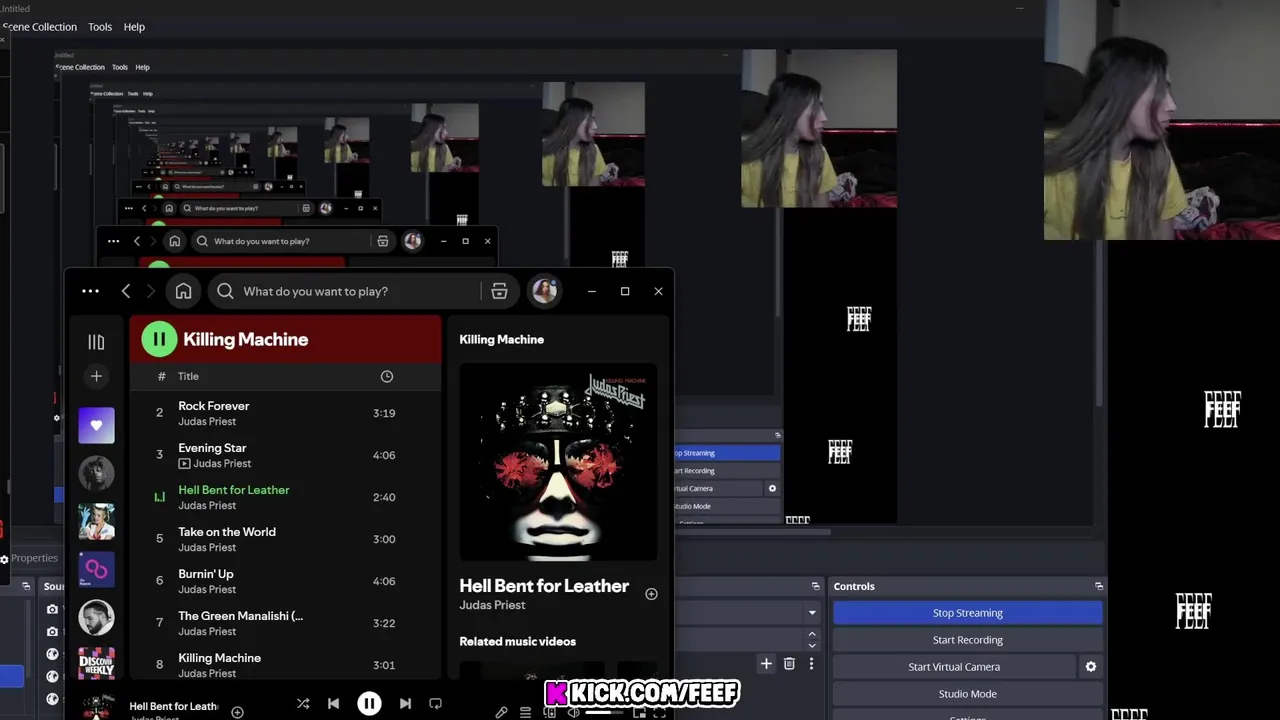Open the Judas Priest artist link under the large song title
This screenshot has height=720, width=1280.
click(x=492, y=605)
